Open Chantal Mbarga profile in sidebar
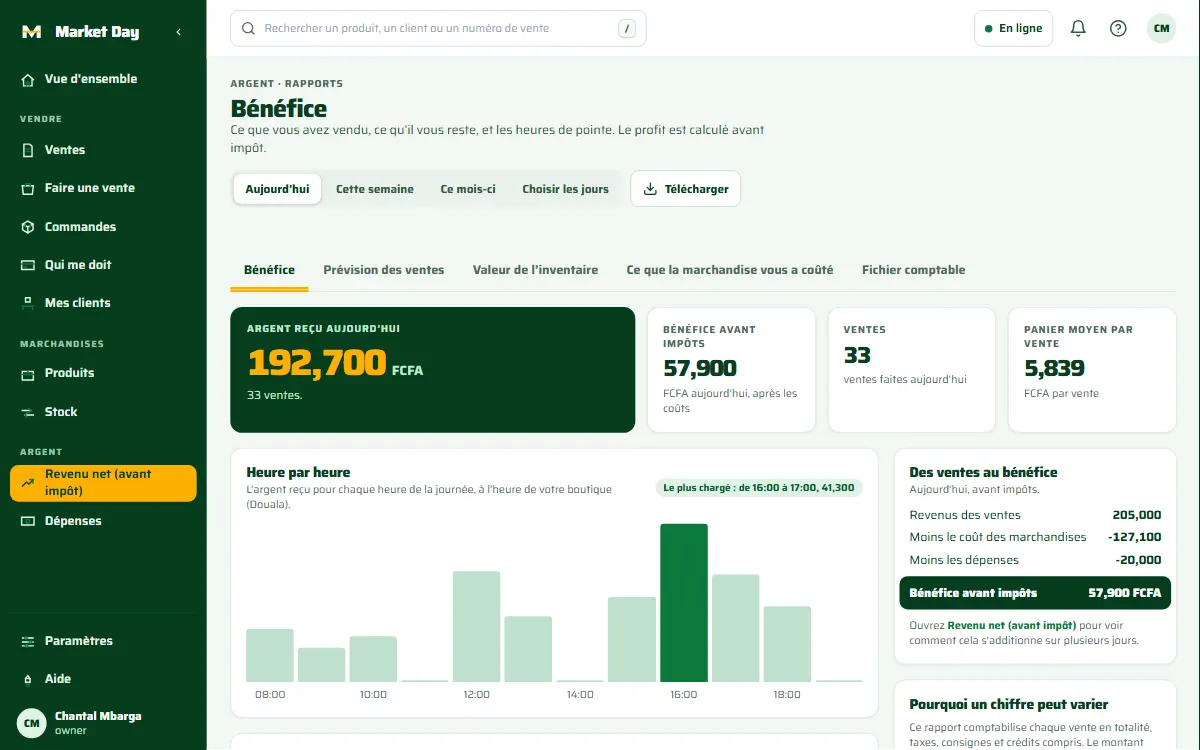 click(x=103, y=722)
